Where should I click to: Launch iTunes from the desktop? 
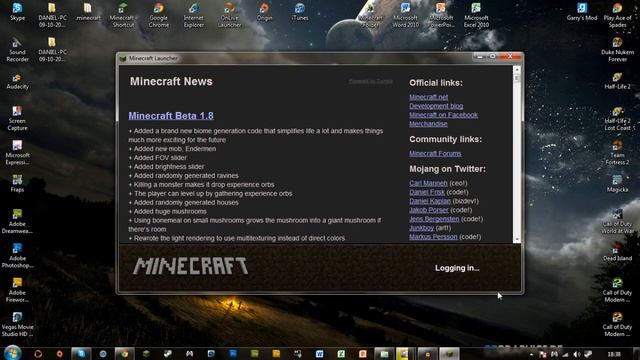click(x=300, y=11)
